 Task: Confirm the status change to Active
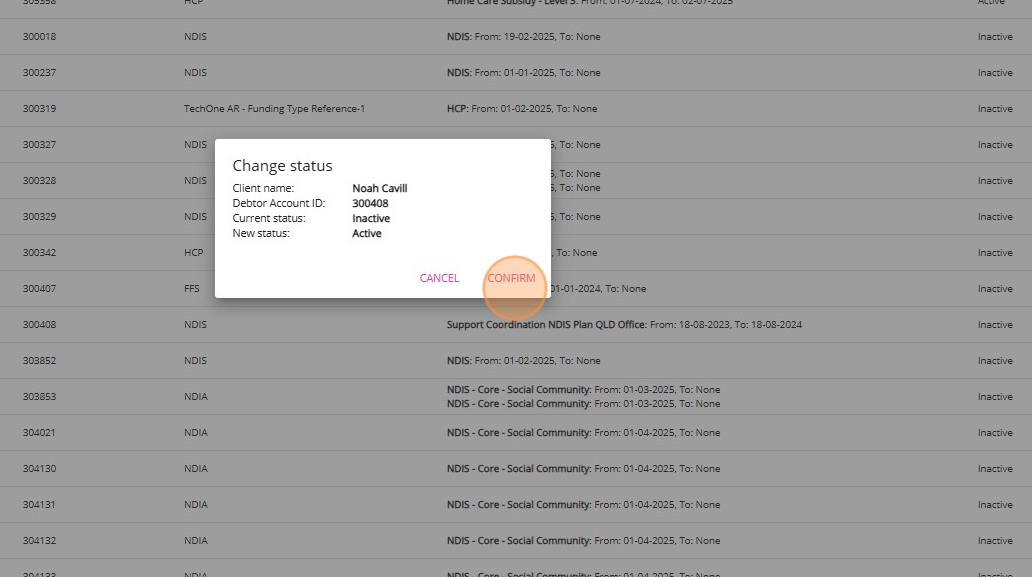tap(511, 278)
